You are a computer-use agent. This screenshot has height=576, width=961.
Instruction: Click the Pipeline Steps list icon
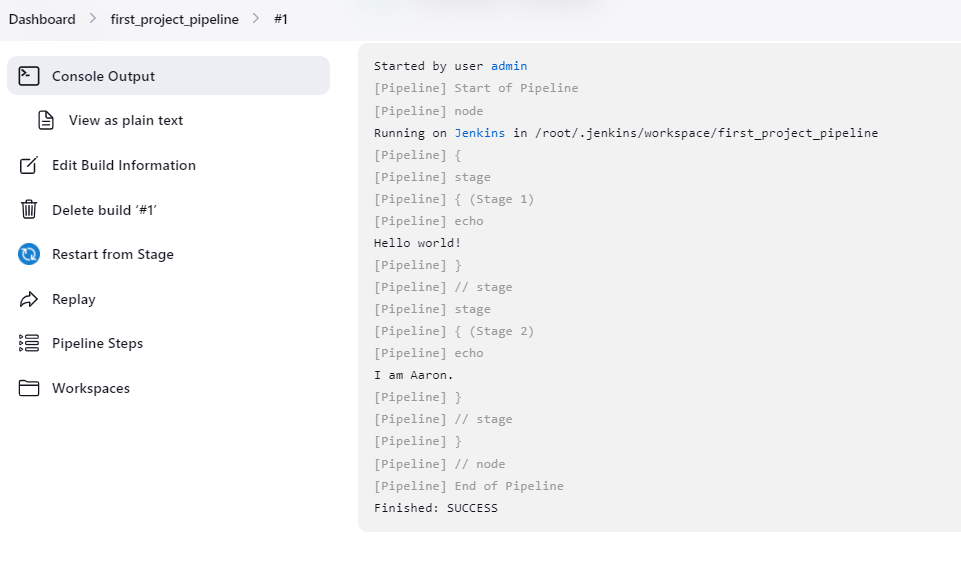pos(29,343)
